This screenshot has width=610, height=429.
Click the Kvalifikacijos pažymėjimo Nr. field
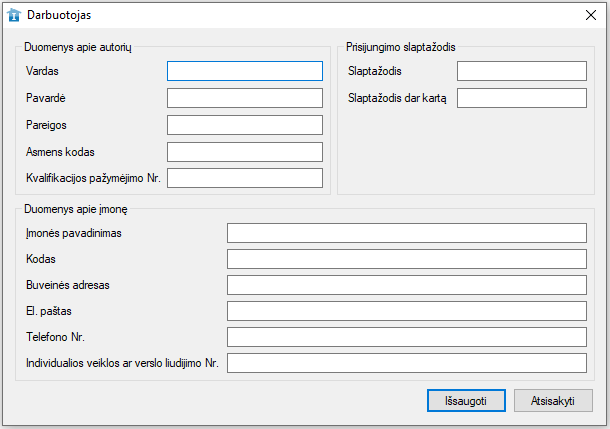(x=245, y=178)
